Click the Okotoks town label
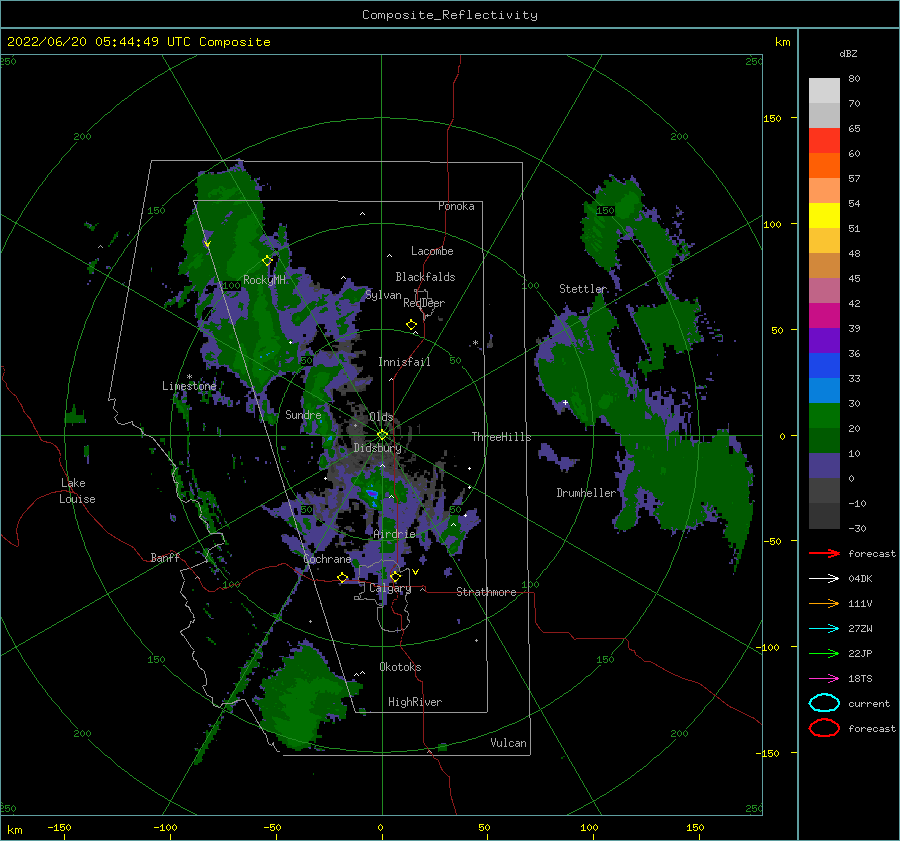Viewport: 900px width, 841px height. [x=400, y=667]
